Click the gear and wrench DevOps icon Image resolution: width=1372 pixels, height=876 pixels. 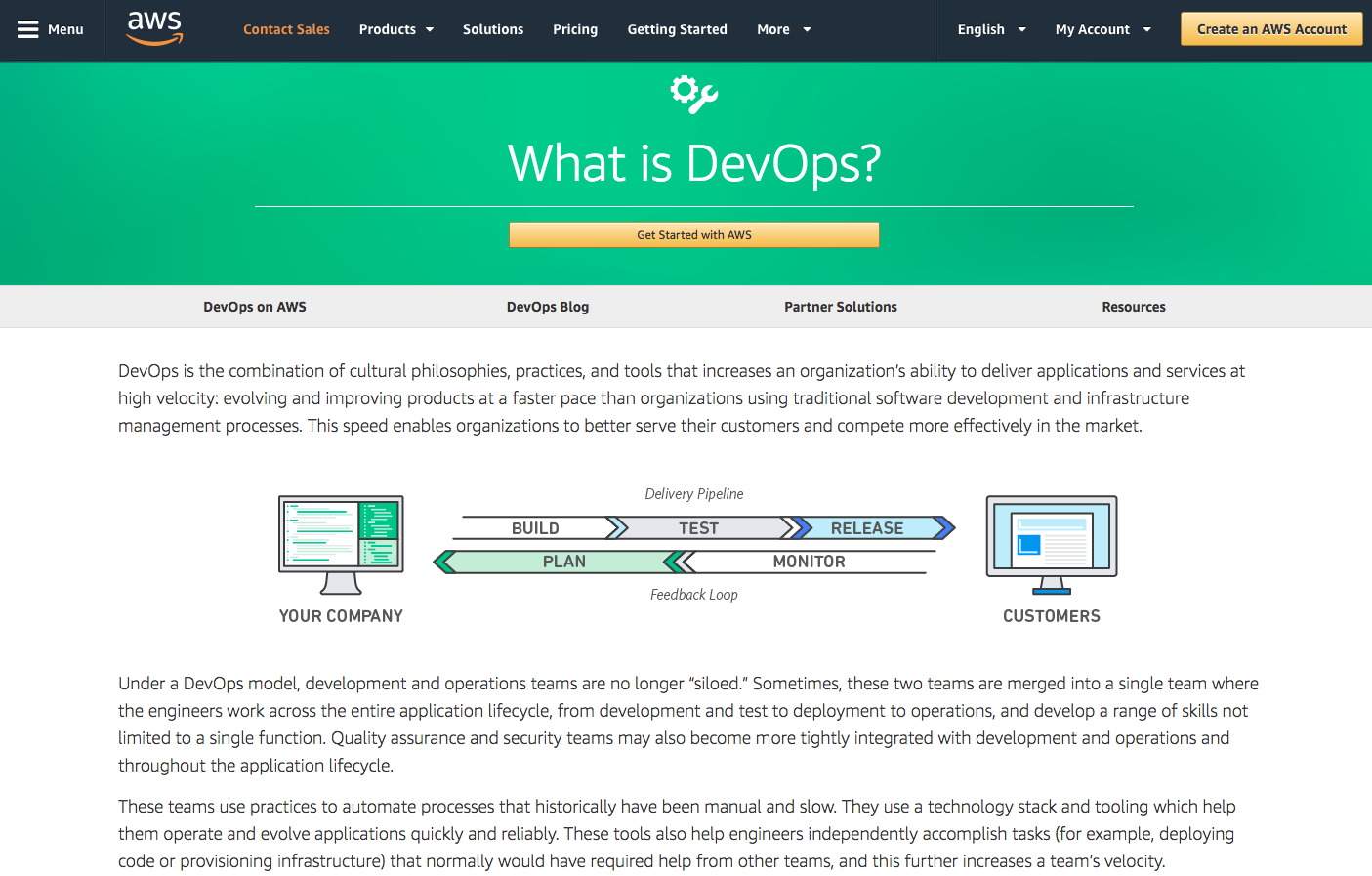coord(694,94)
